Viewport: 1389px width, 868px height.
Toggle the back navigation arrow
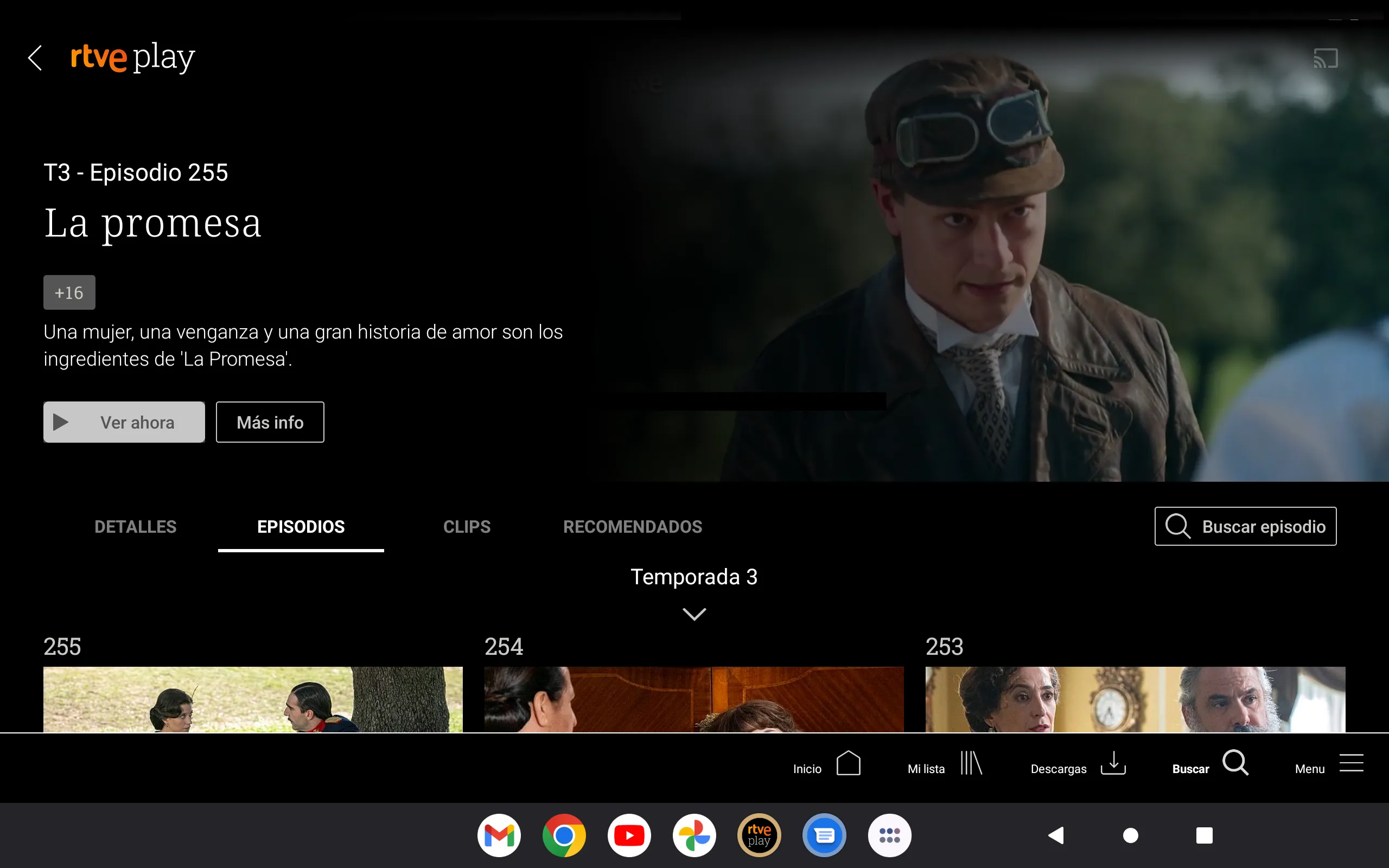click(x=35, y=56)
